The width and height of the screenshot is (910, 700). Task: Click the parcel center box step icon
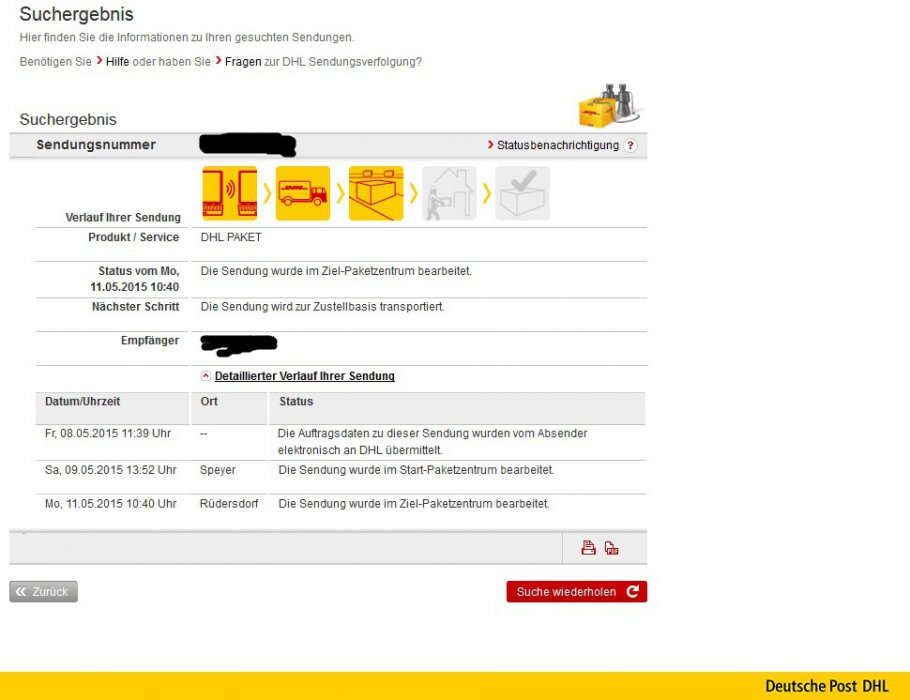tap(375, 193)
